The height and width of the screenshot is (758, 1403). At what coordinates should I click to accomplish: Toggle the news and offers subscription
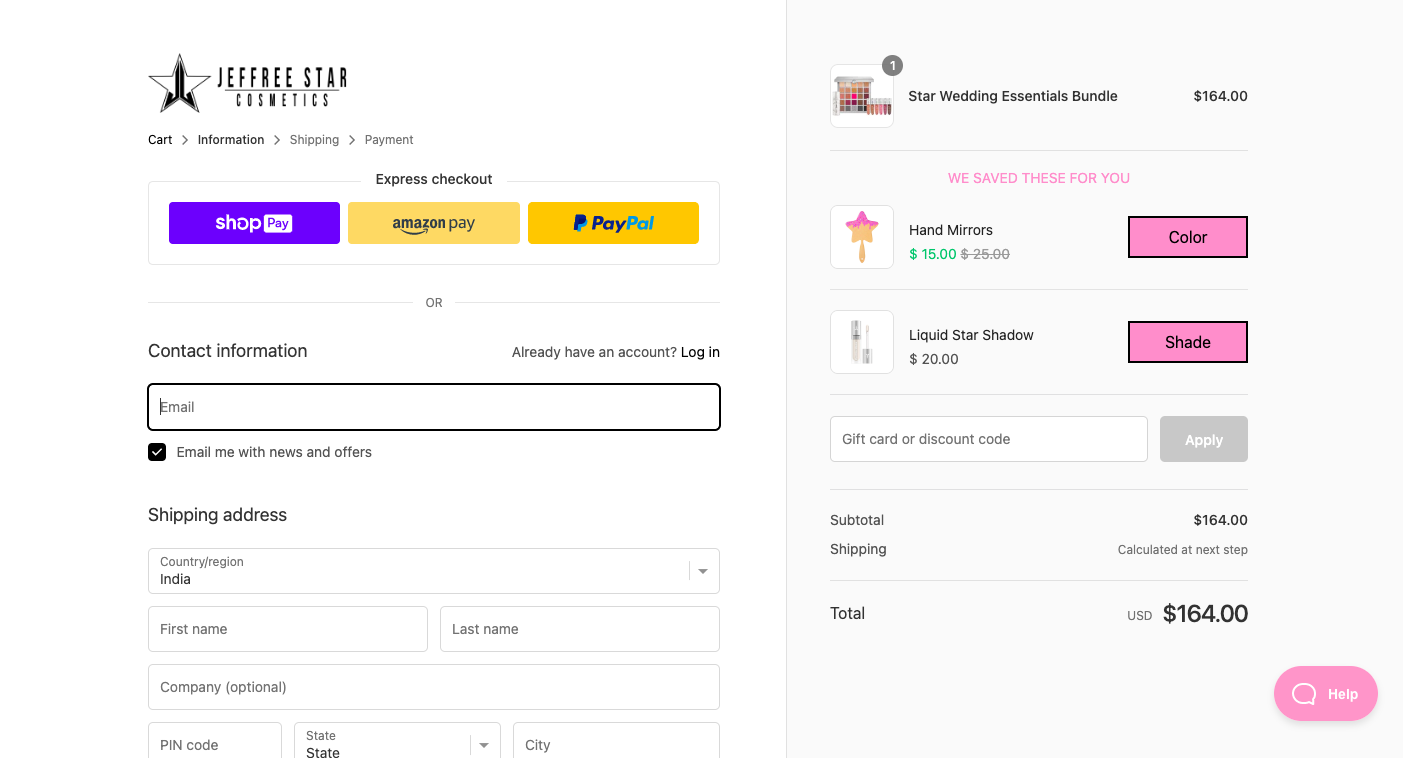pos(157,452)
